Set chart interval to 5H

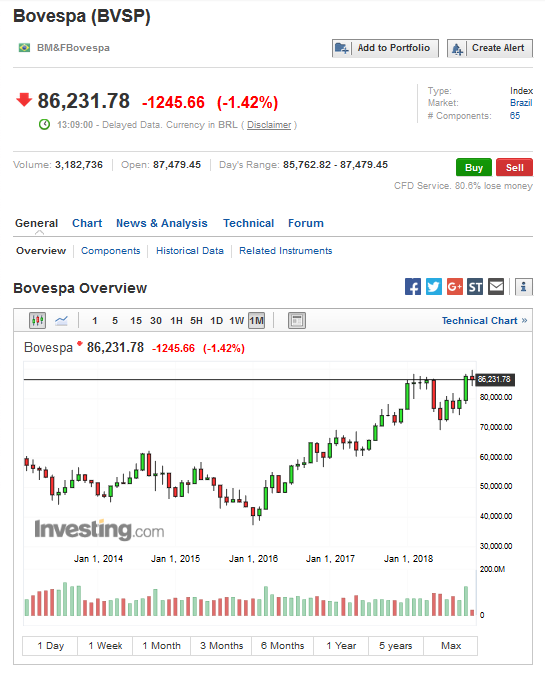coord(196,321)
